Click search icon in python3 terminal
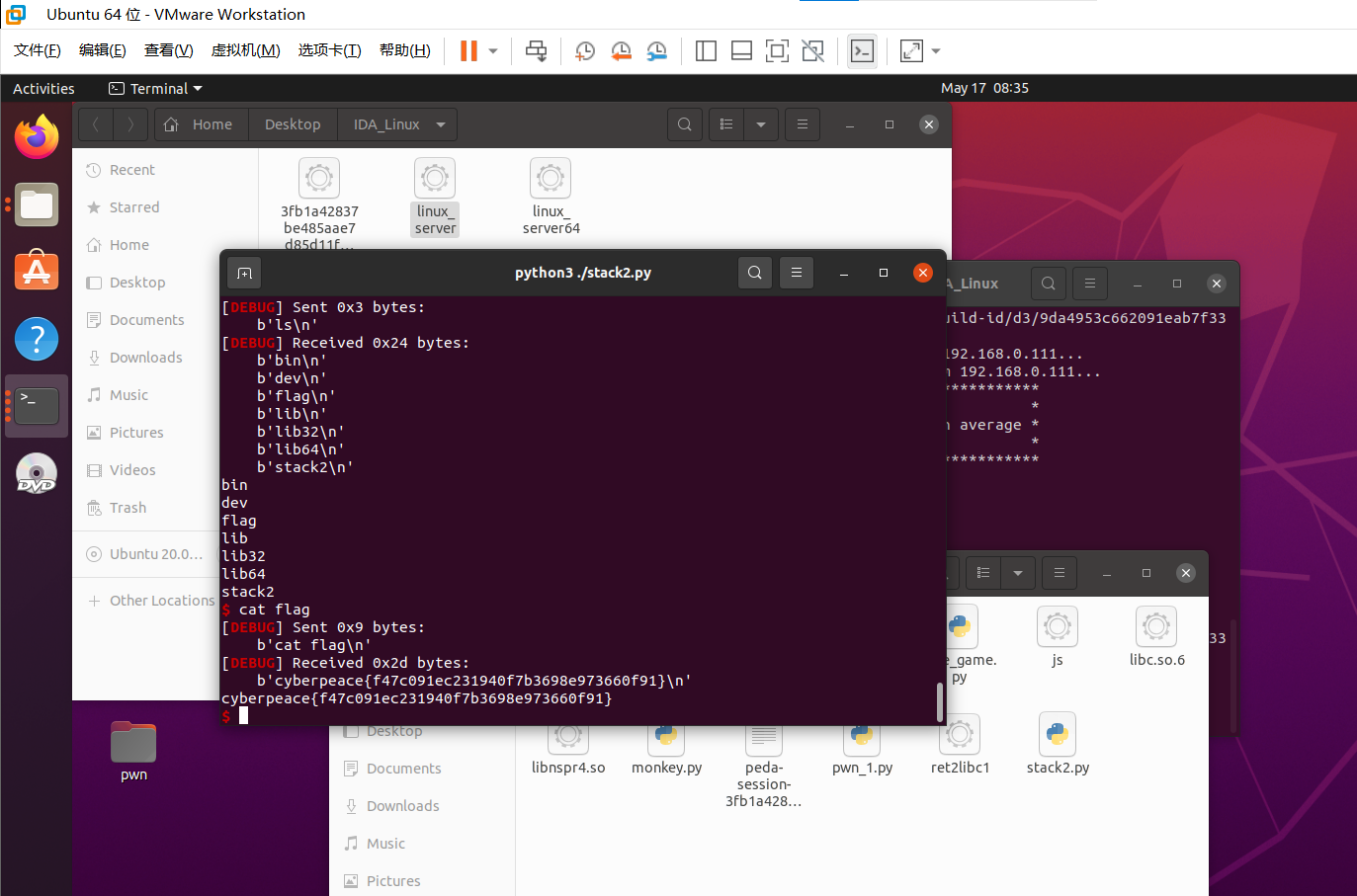Image resolution: width=1357 pixels, height=896 pixels. coord(755,273)
